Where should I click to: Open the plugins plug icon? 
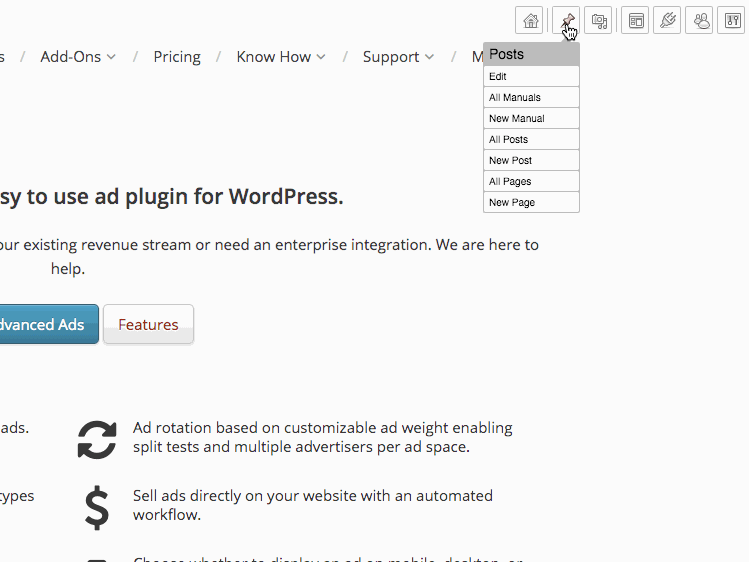(667, 21)
